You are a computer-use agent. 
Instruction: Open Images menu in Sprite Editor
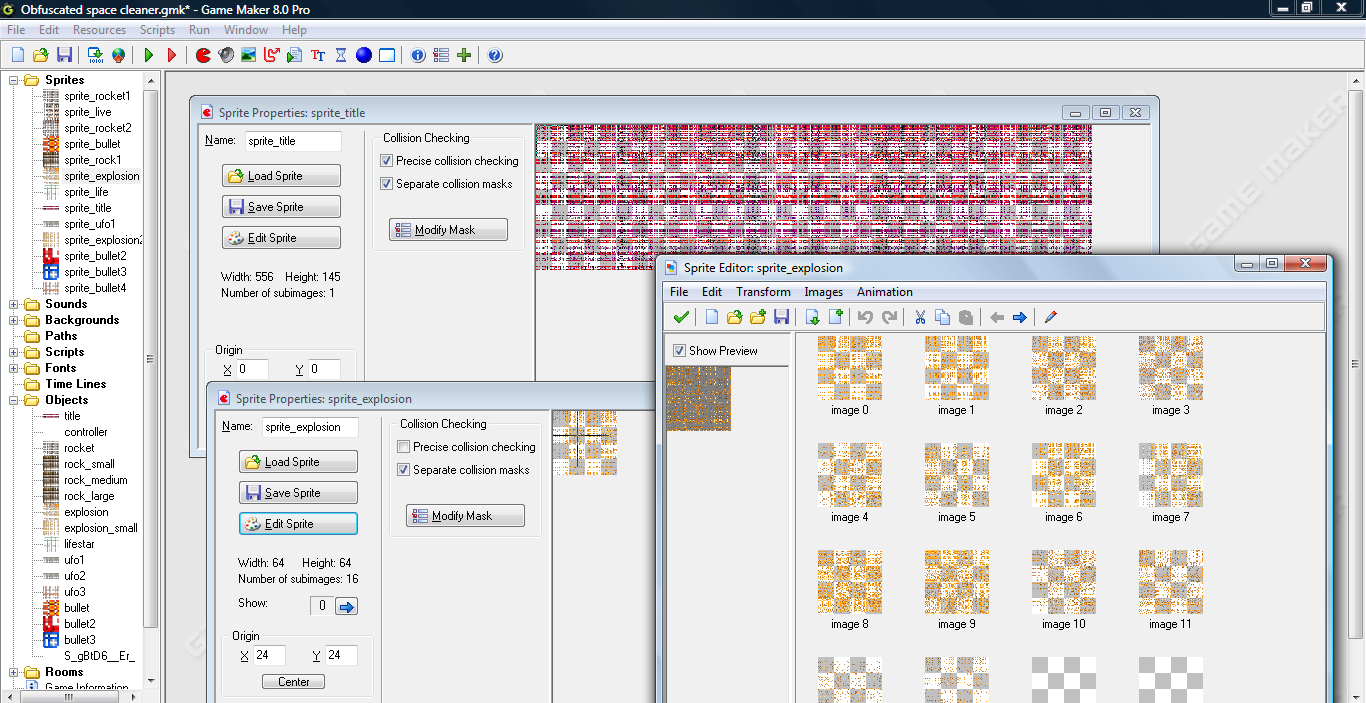click(823, 292)
